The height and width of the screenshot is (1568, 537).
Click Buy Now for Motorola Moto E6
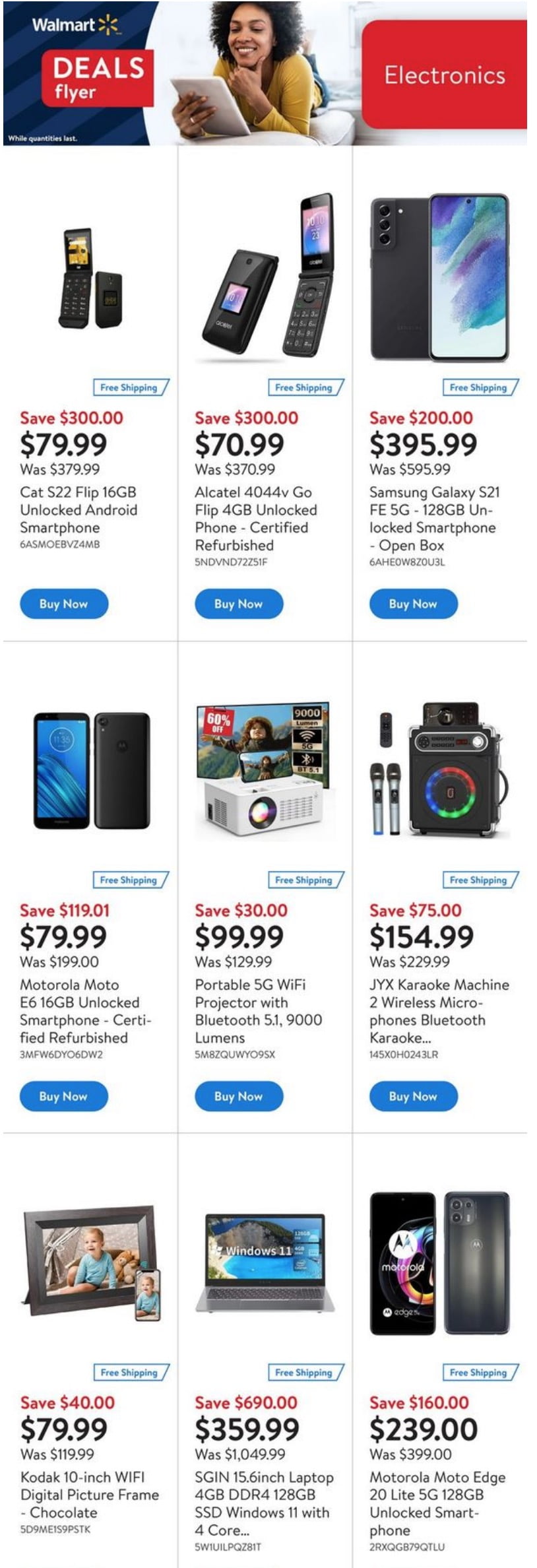point(64,1096)
